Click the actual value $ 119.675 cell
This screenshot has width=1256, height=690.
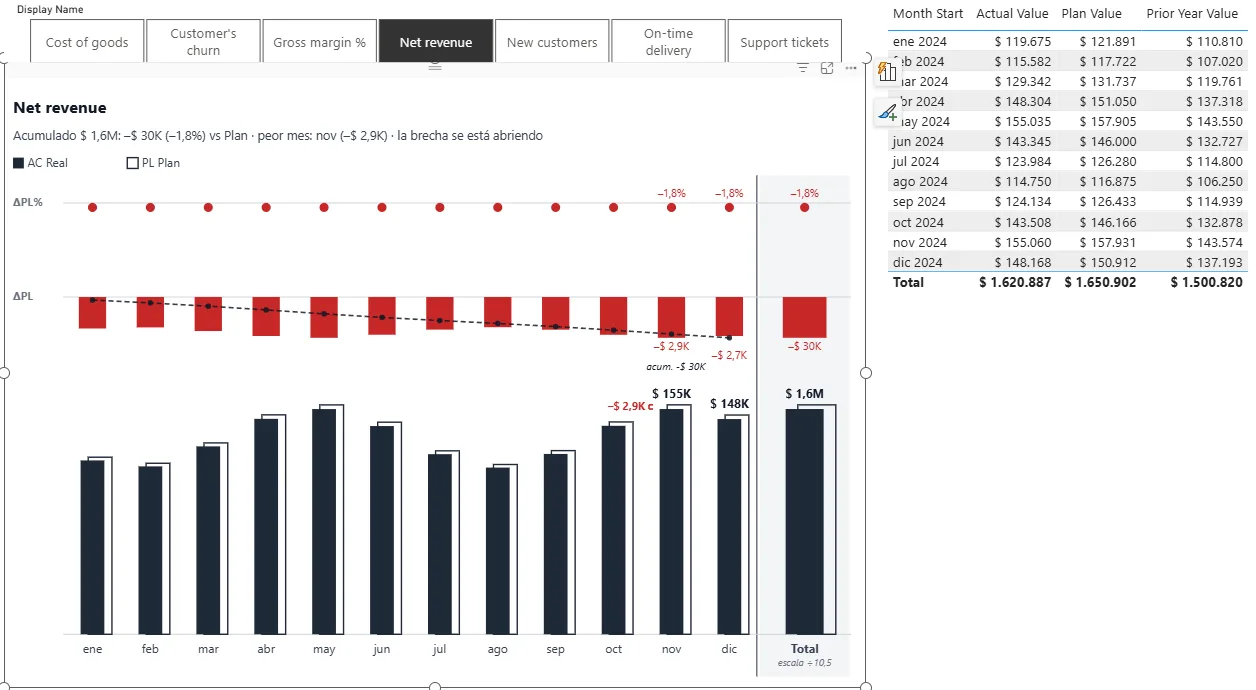click(1022, 42)
